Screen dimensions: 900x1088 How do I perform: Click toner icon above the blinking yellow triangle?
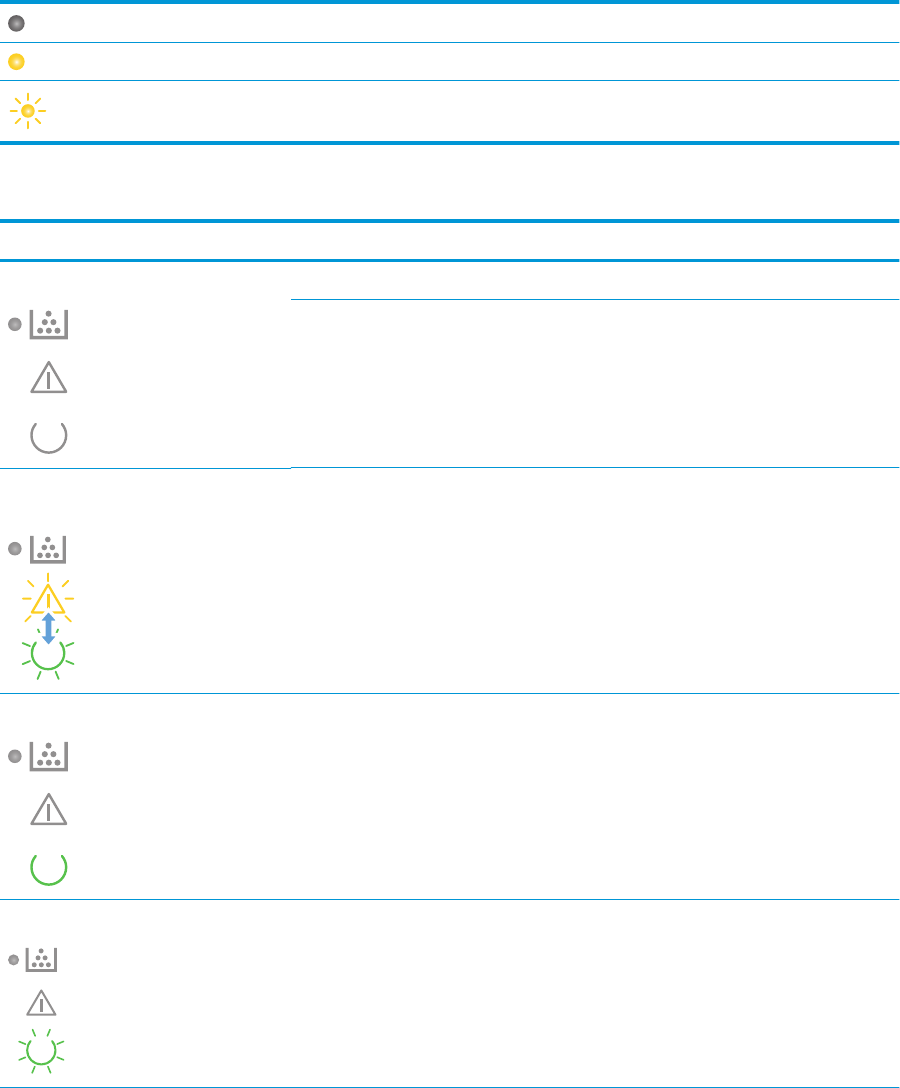click(48, 549)
